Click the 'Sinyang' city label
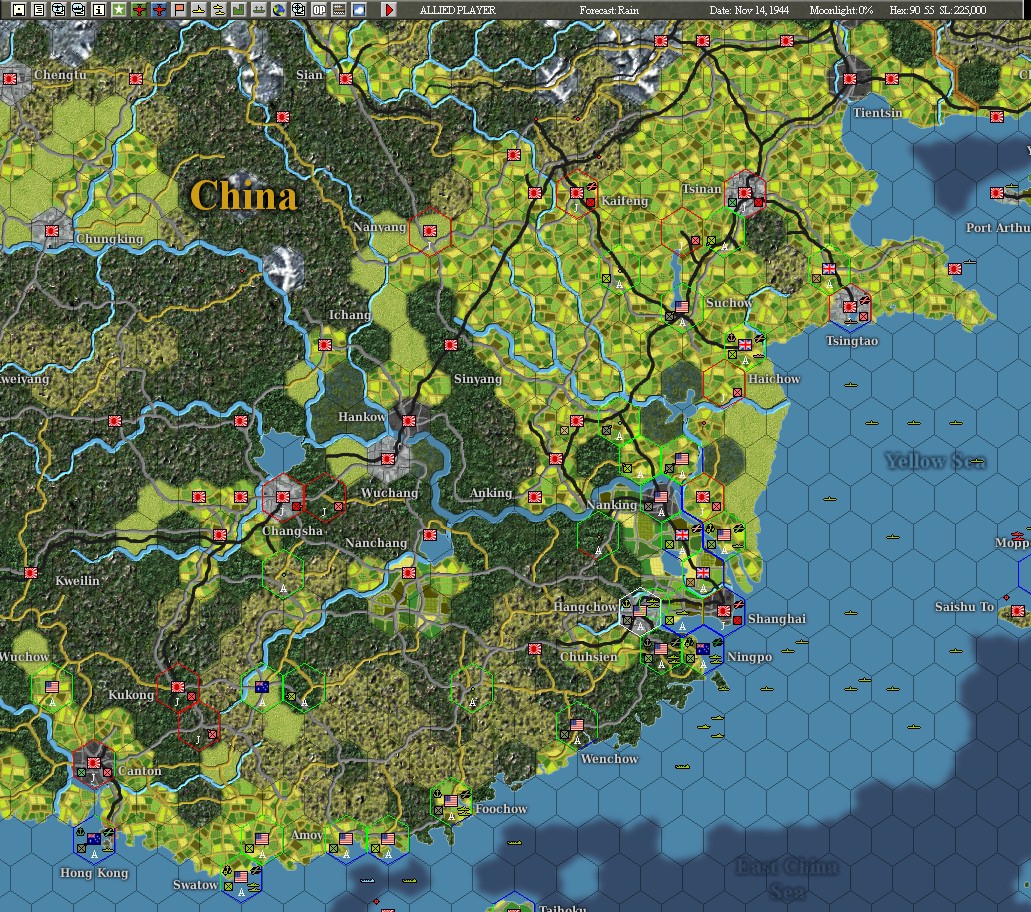Screen dimensions: 1031x912 click(478, 379)
